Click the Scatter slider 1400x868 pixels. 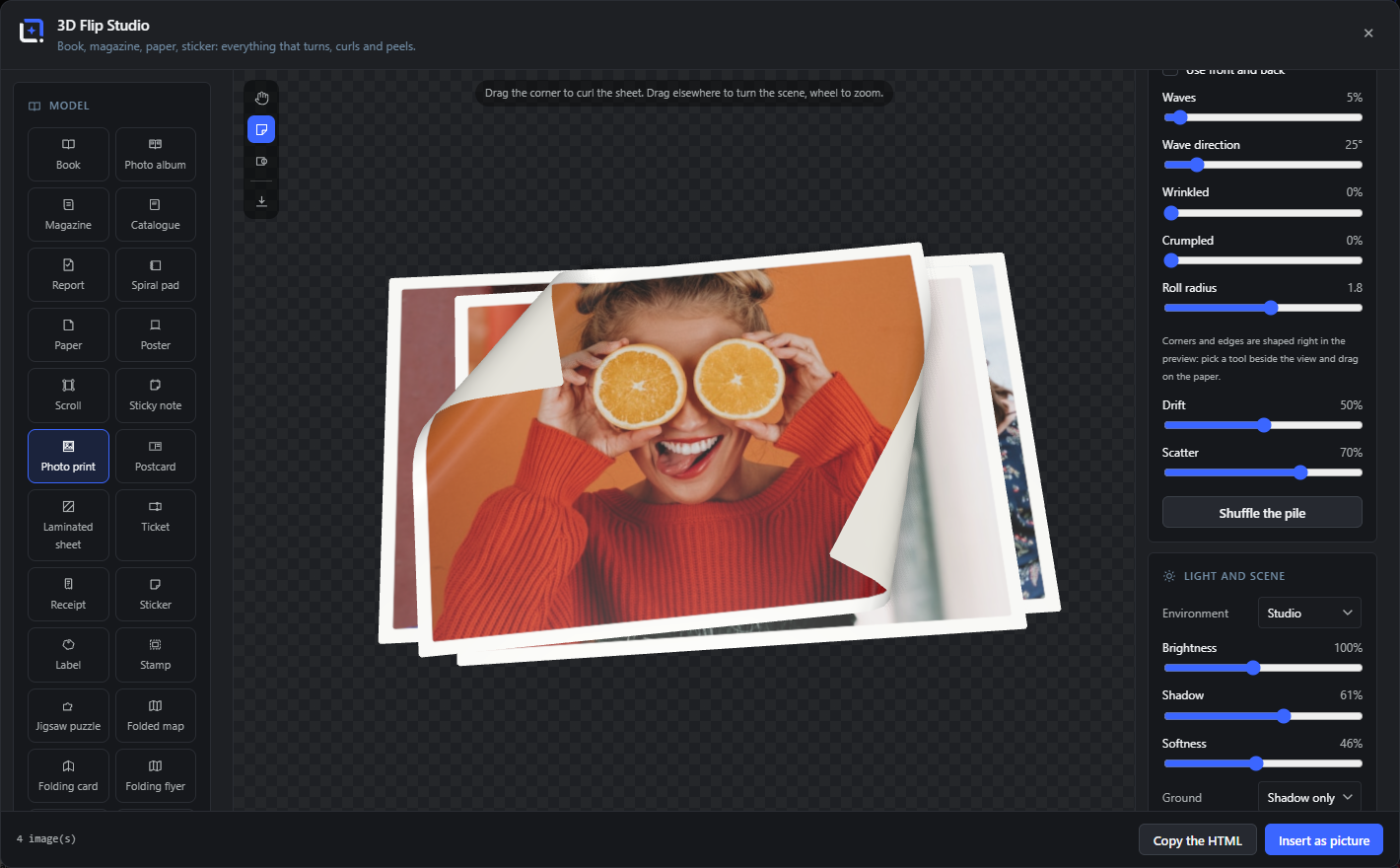[1263, 472]
